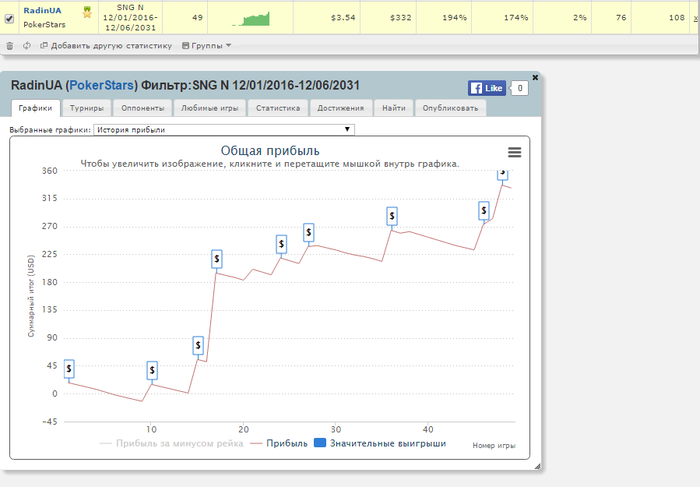
Task: Click the trash delete icon below table
Action: click(x=10, y=46)
